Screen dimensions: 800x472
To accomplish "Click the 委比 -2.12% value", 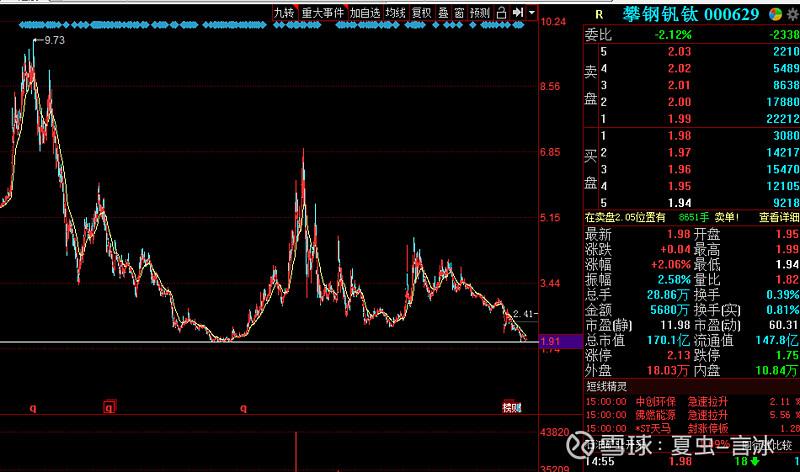I will pos(673,35).
